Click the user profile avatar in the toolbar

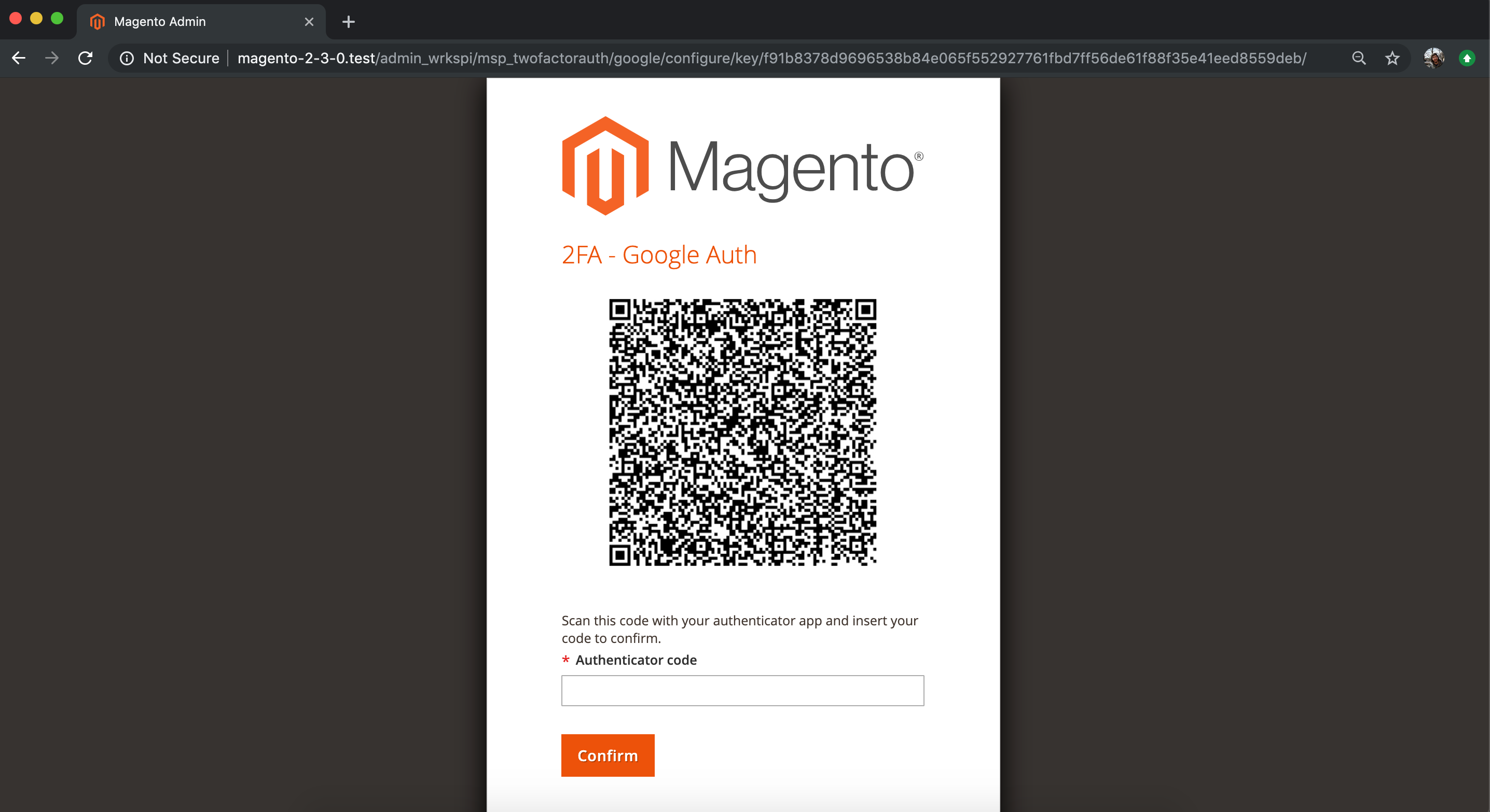pyautogui.click(x=1433, y=58)
